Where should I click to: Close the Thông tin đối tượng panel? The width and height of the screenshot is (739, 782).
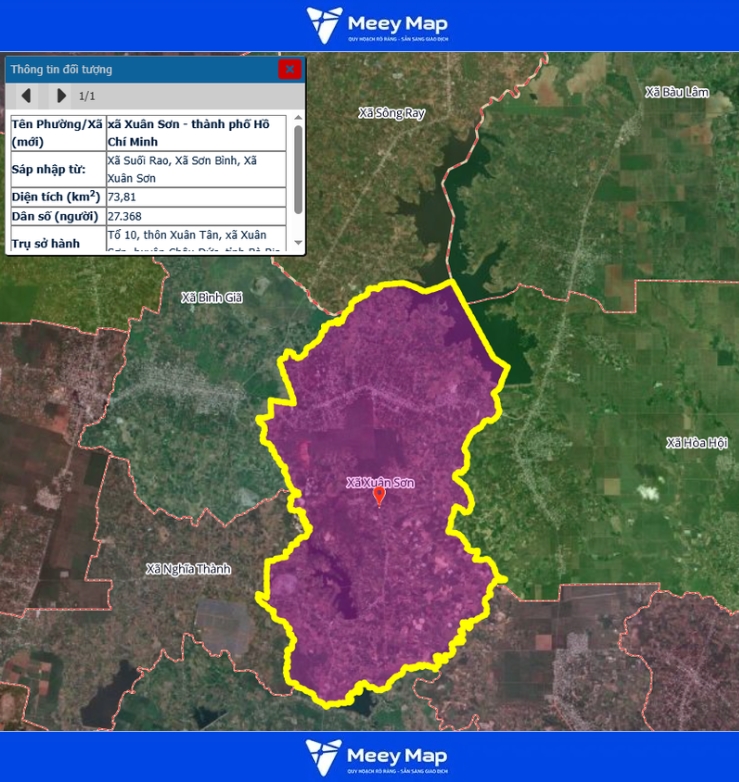[x=289, y=69]
